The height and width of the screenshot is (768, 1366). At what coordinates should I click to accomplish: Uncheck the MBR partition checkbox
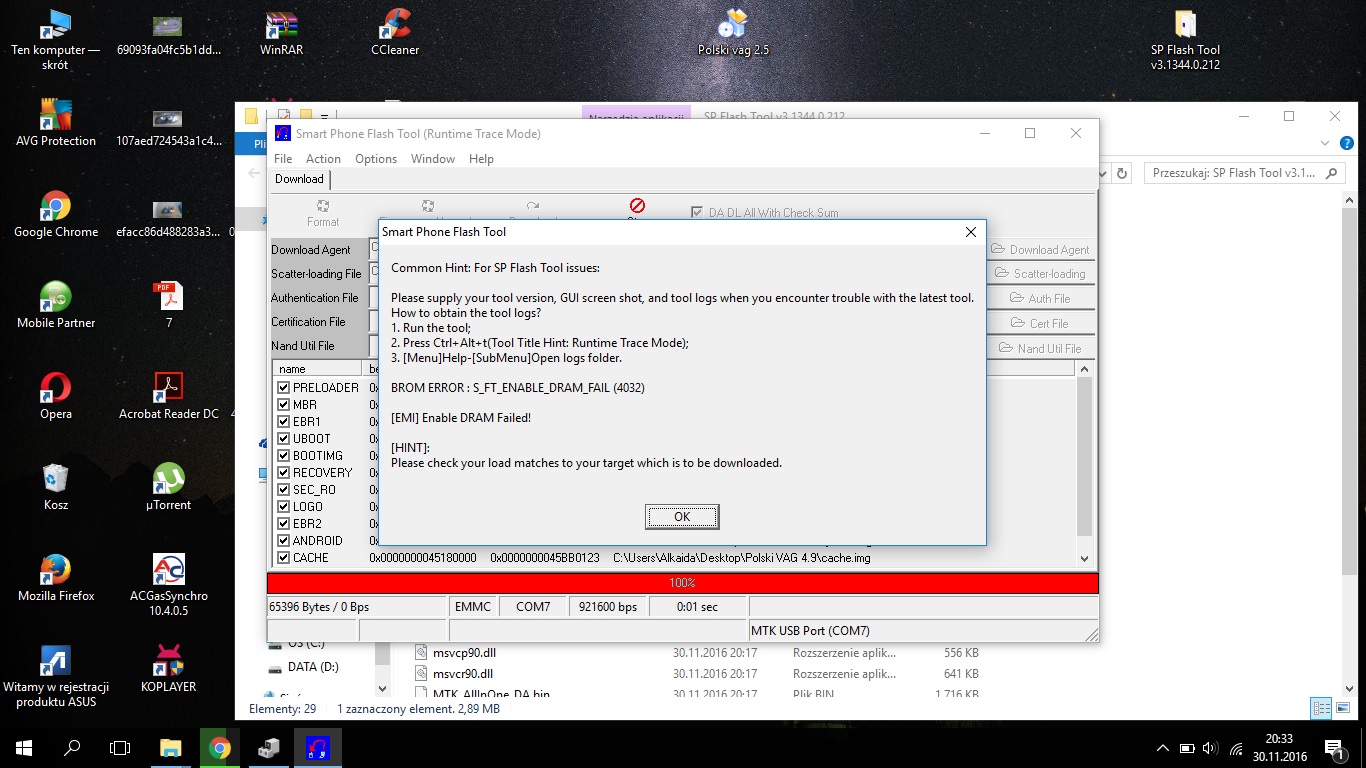284,405
